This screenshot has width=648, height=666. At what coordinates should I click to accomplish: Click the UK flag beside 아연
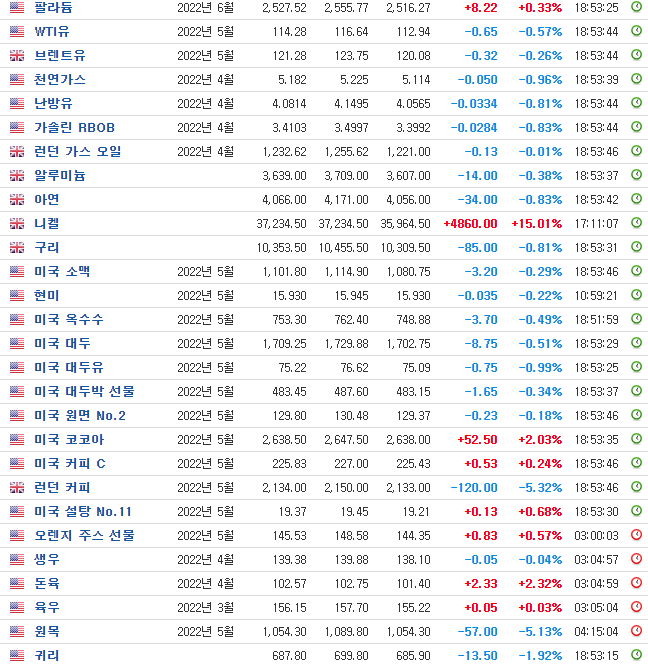[17, 200]
